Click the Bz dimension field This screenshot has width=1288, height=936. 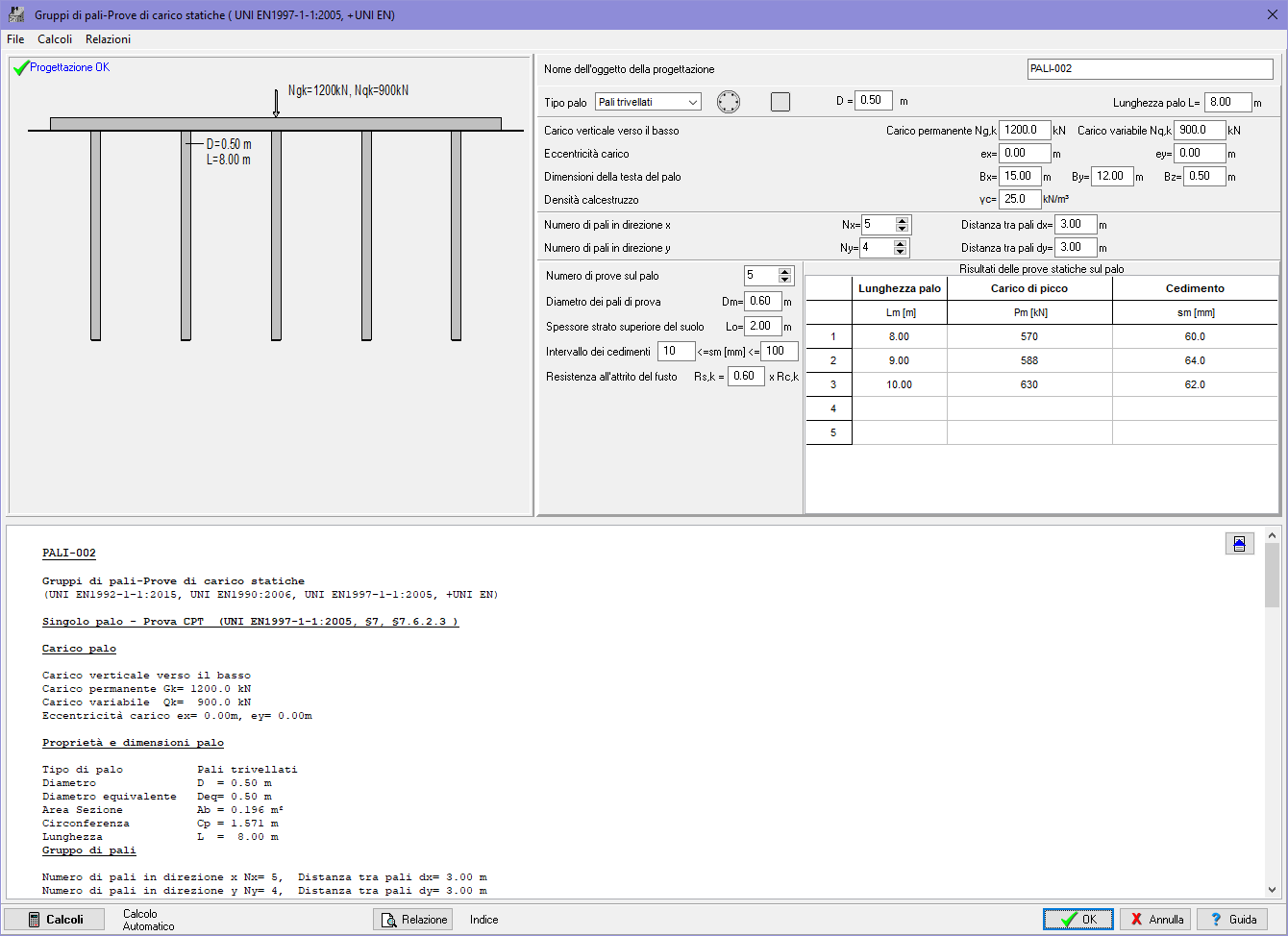[1204, 176]
